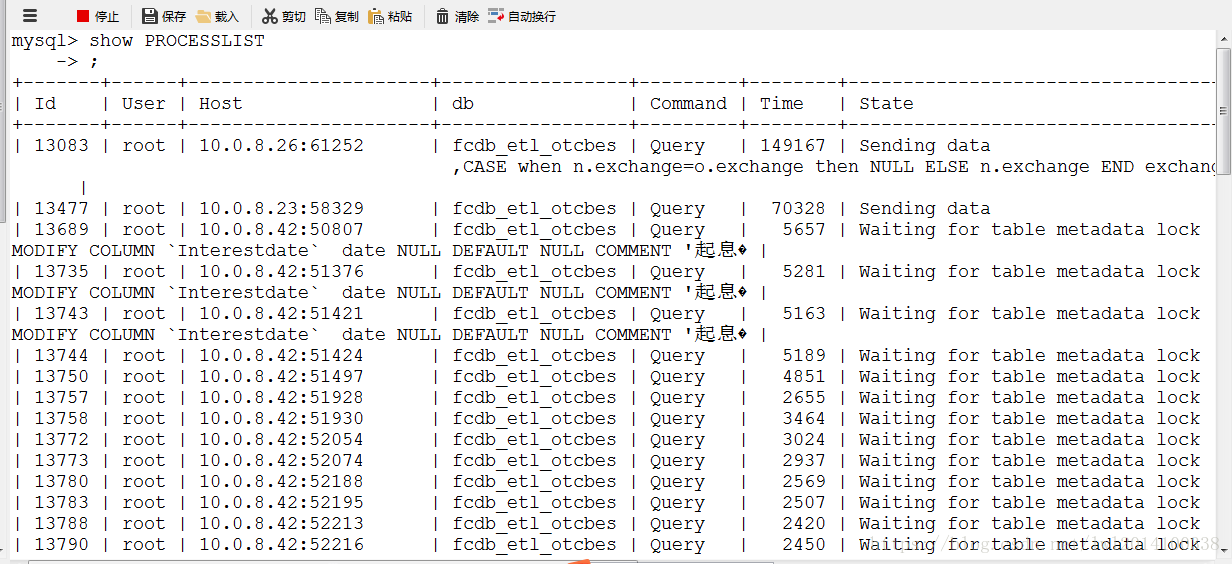The height and width of the screenshot is (564, 1232).
Task: Copy selection using 复制
Action: click(336, 16)
